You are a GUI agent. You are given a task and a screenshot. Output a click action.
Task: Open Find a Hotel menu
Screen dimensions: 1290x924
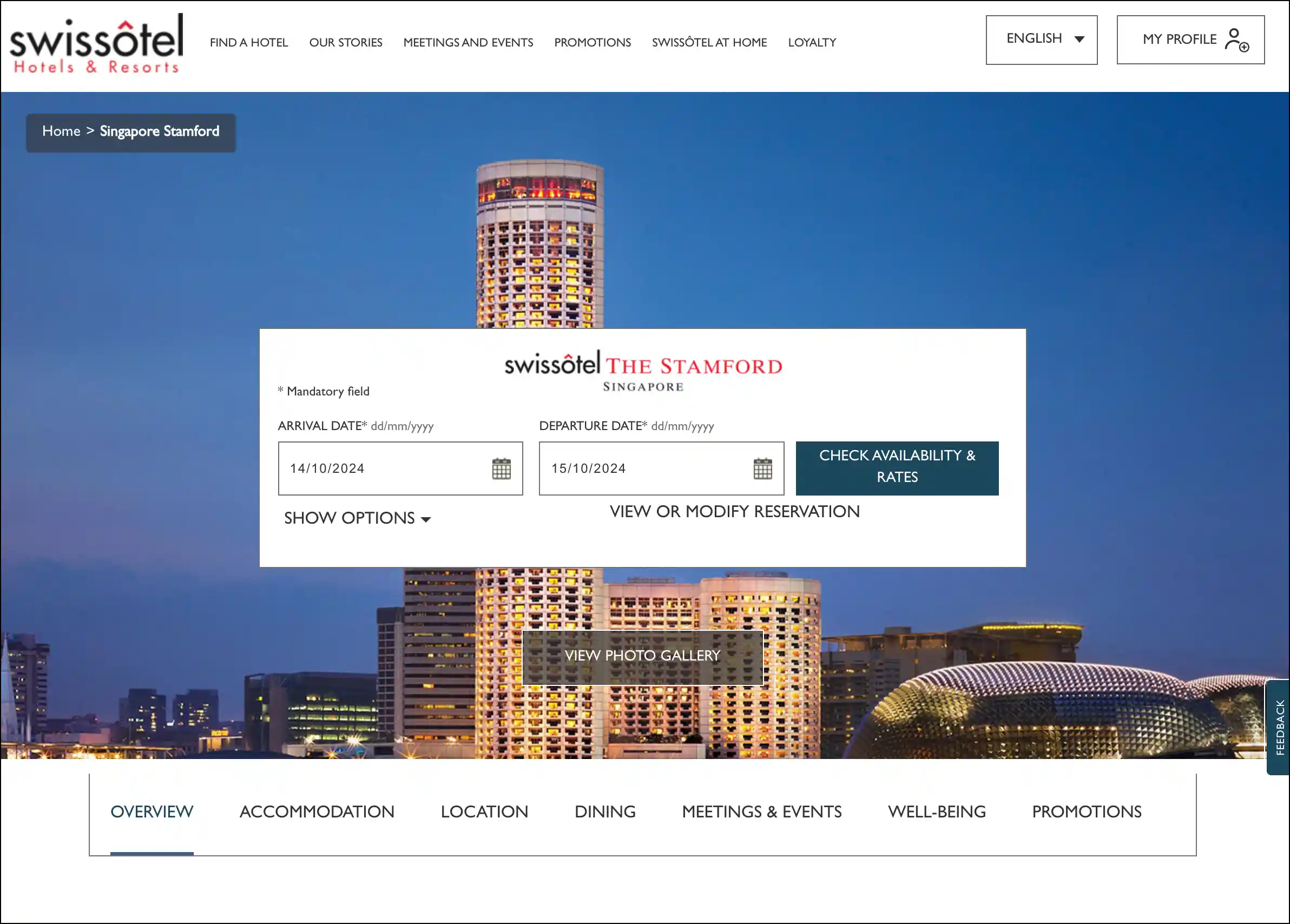(249, 43)
